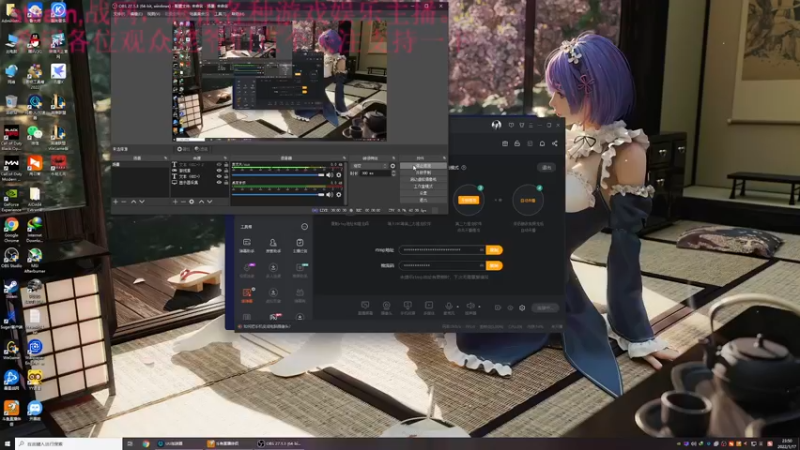Hide the first text source in OBS sources list
This screenshot has width=800, height=450.
[x=219, y=164]
